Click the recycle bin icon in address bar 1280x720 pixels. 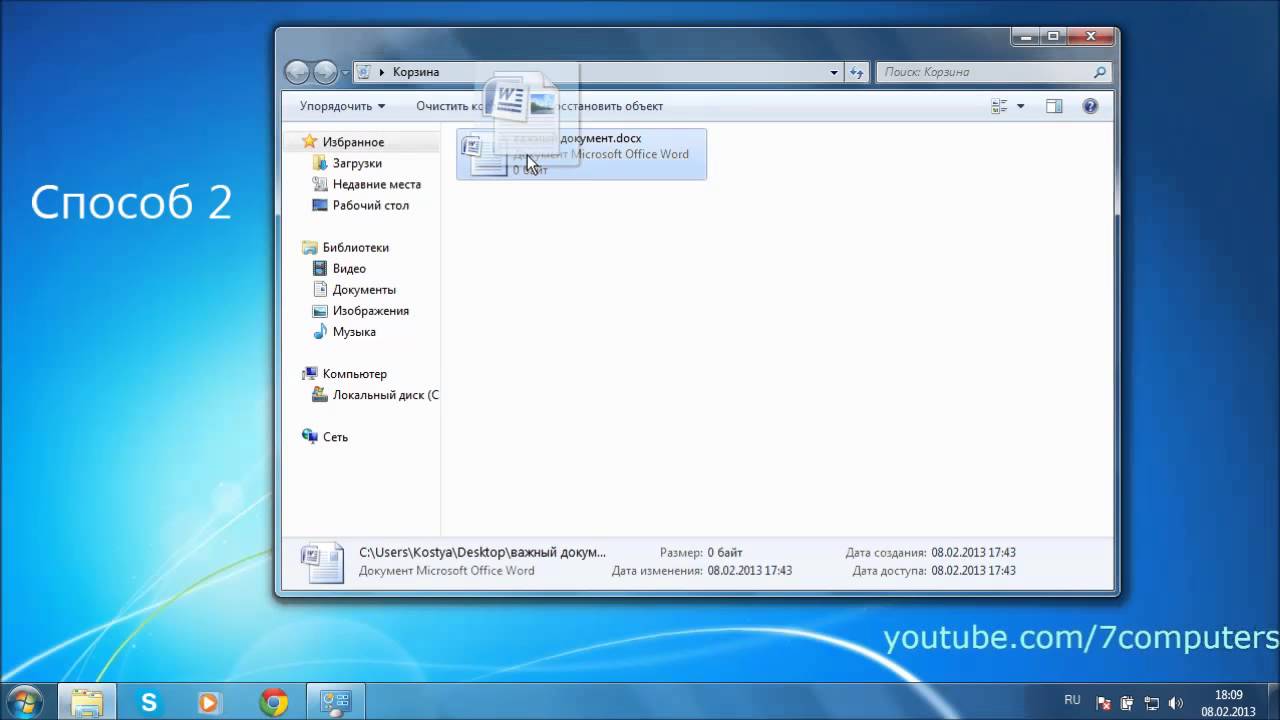[x=364, y=72]
